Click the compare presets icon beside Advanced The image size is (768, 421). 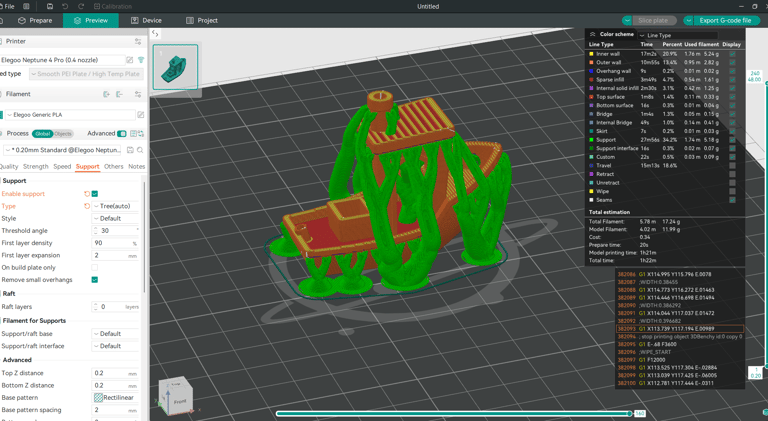[141, 133]
